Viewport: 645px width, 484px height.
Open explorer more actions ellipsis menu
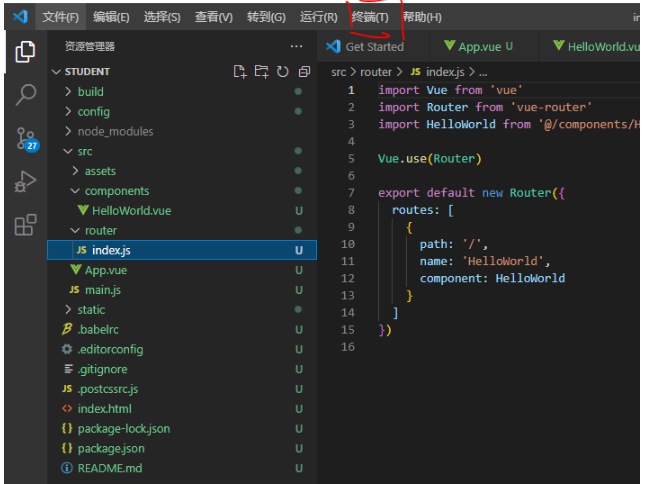pos(296,46)
